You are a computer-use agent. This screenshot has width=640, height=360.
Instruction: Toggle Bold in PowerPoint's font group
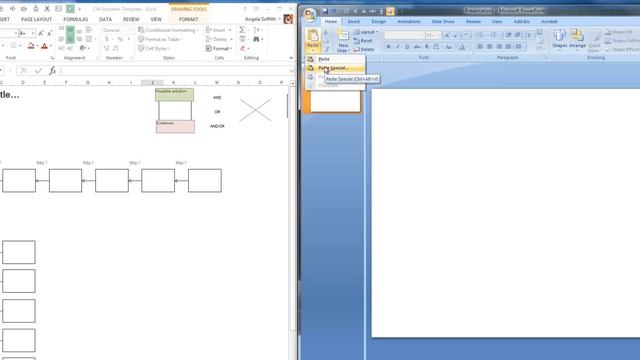388,47
